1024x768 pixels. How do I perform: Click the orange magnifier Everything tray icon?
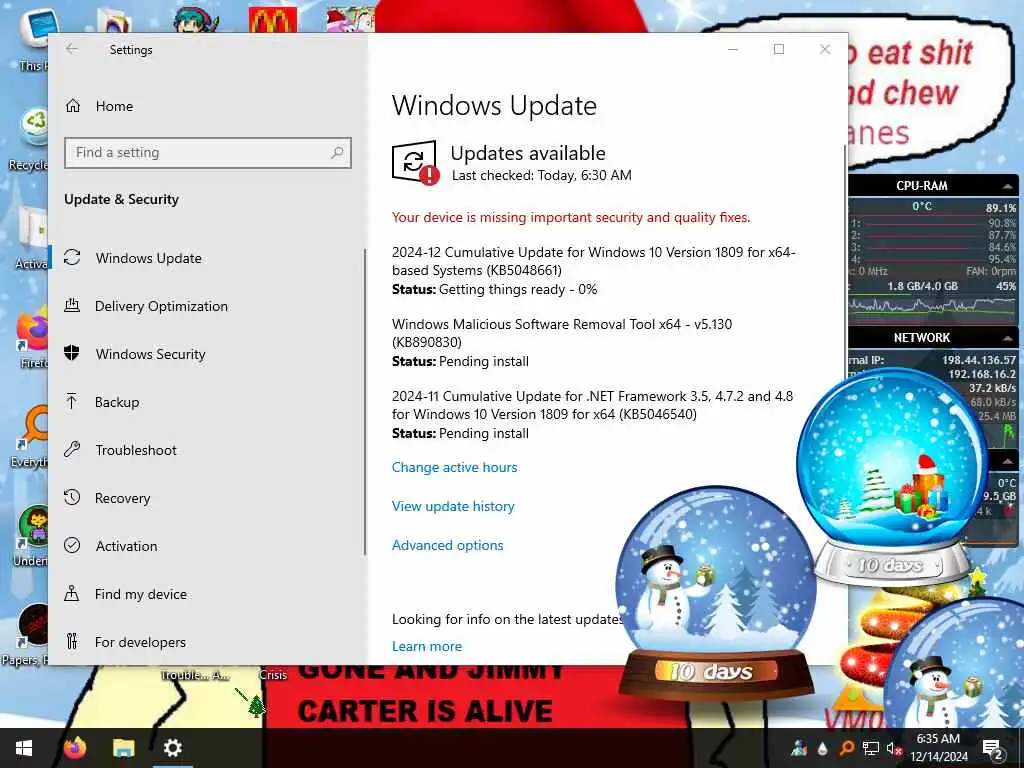point(846,748)
